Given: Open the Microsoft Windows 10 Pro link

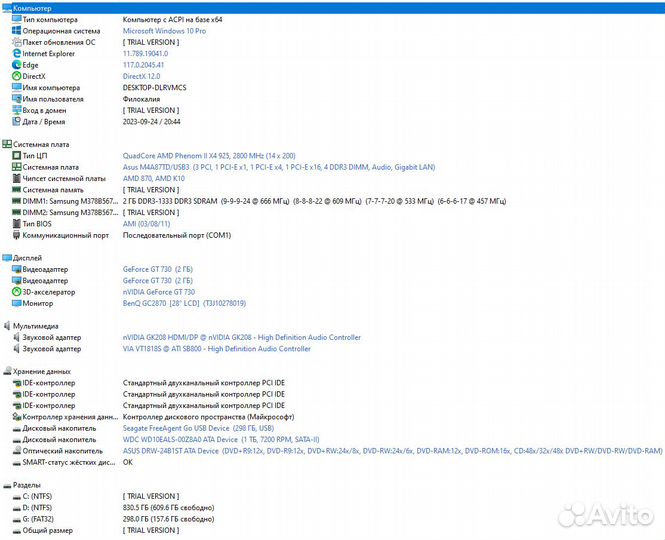Looking at the screenshot, I should tap(164, 31).
